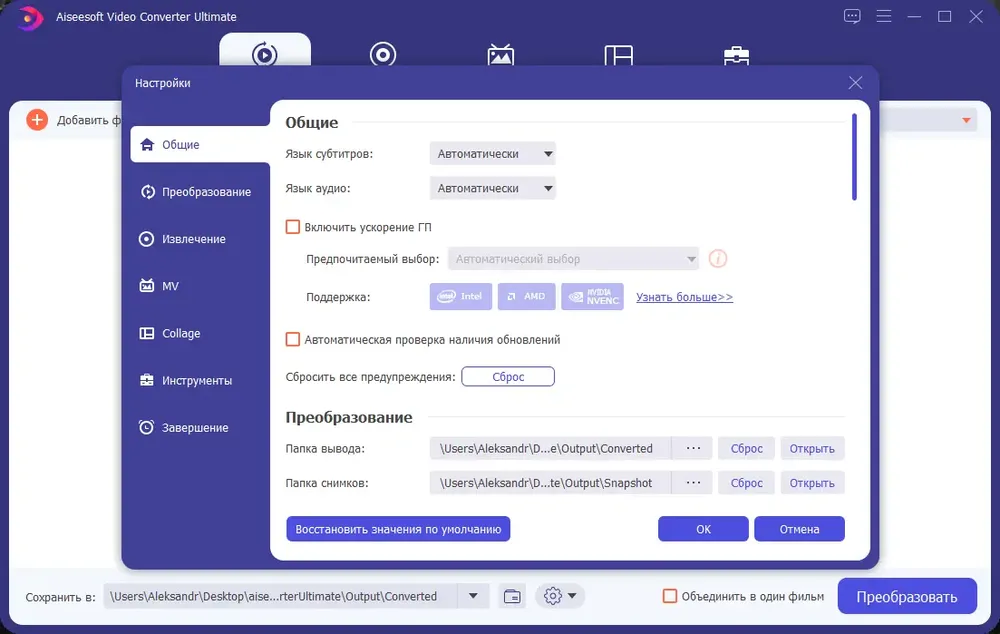Screen dimensions: 1000x634
Task: Click Восстановить значения по умолчанию
Action: (x=398, y=529)
